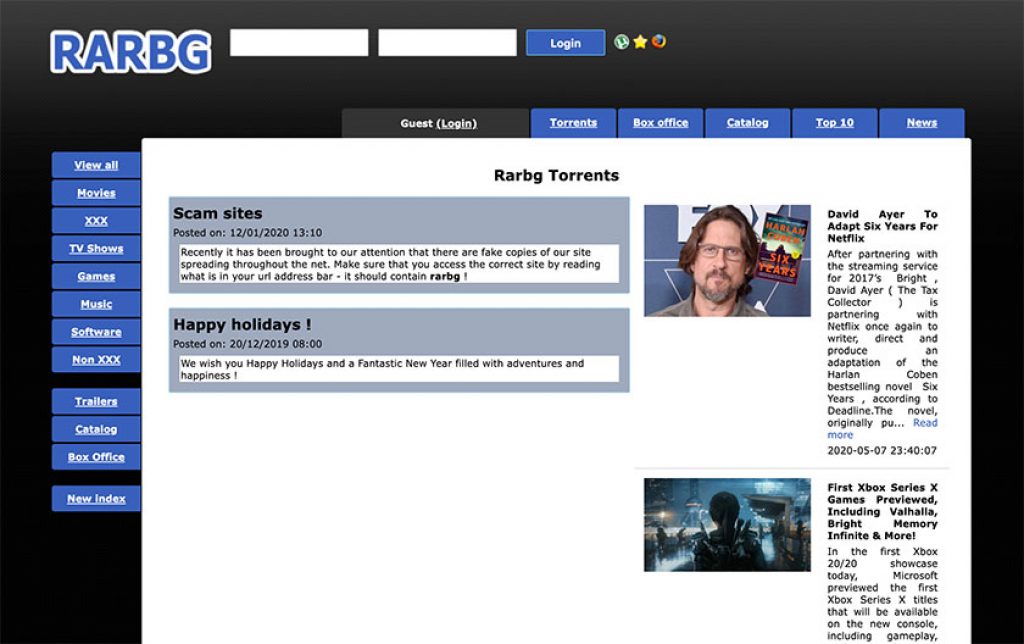Switch to the Box office tab
1024x644 pixels.
click(x=660, y=123)
